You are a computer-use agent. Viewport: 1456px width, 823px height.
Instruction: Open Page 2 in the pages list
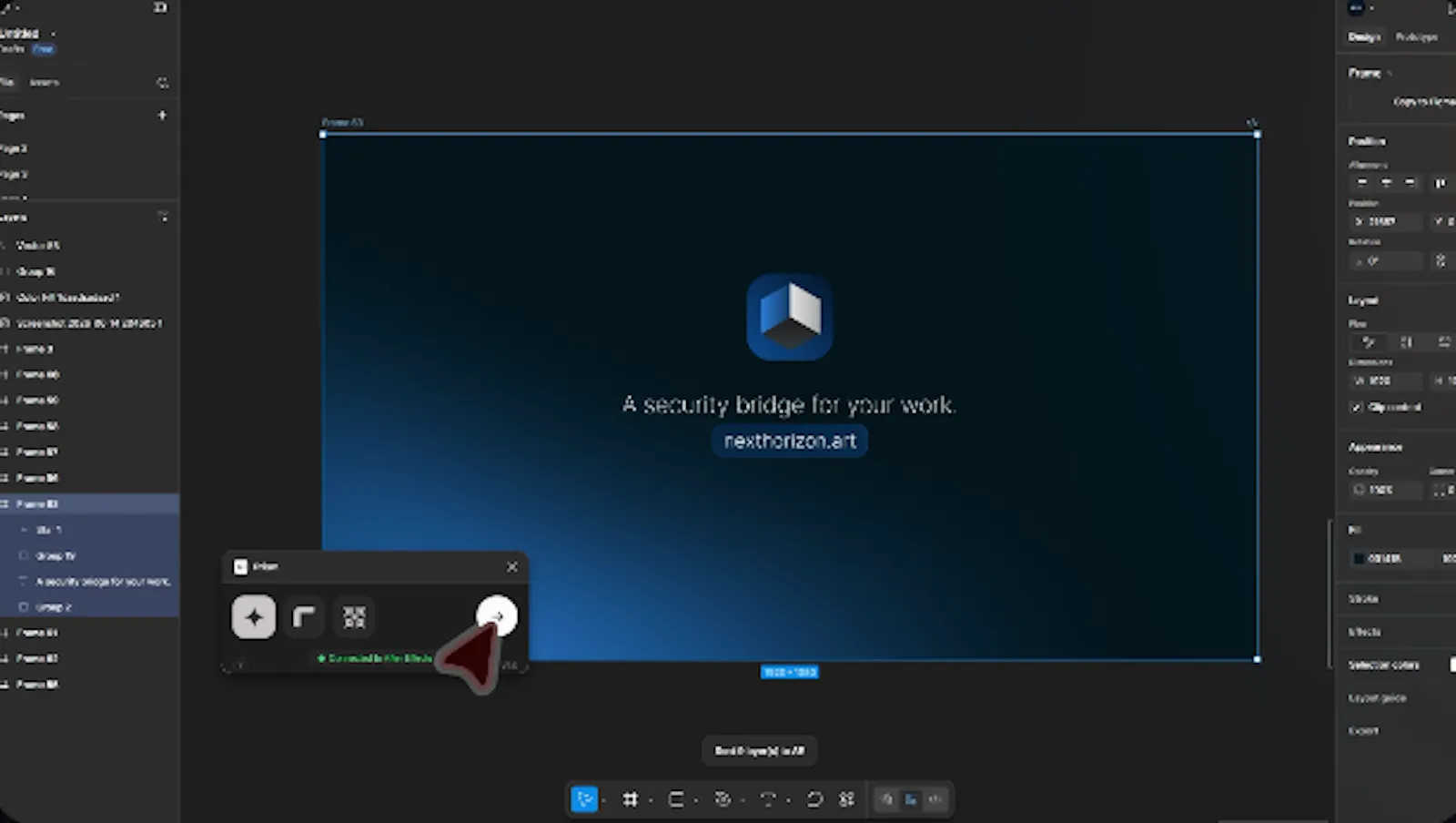[x=14, y=148]
